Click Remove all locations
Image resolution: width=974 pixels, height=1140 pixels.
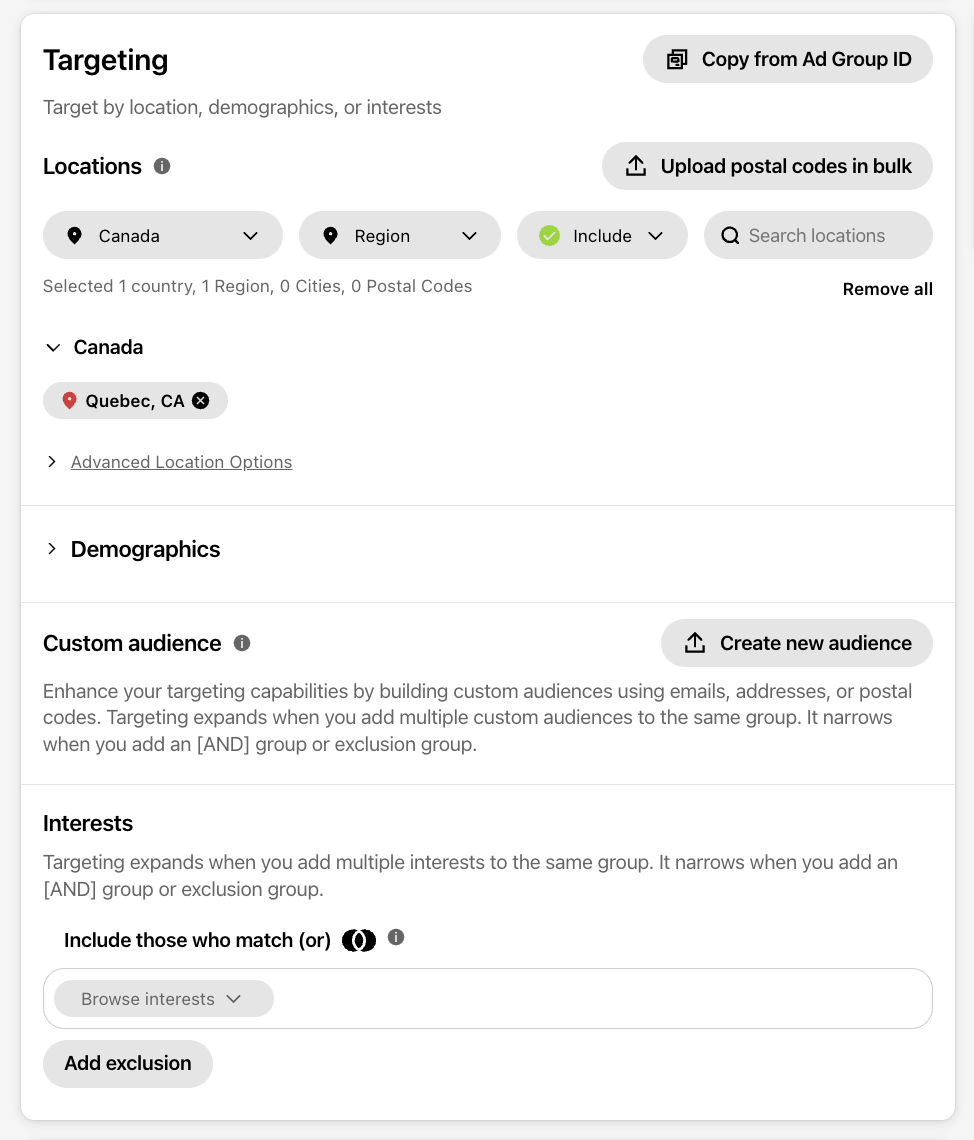tap(888, 289)
